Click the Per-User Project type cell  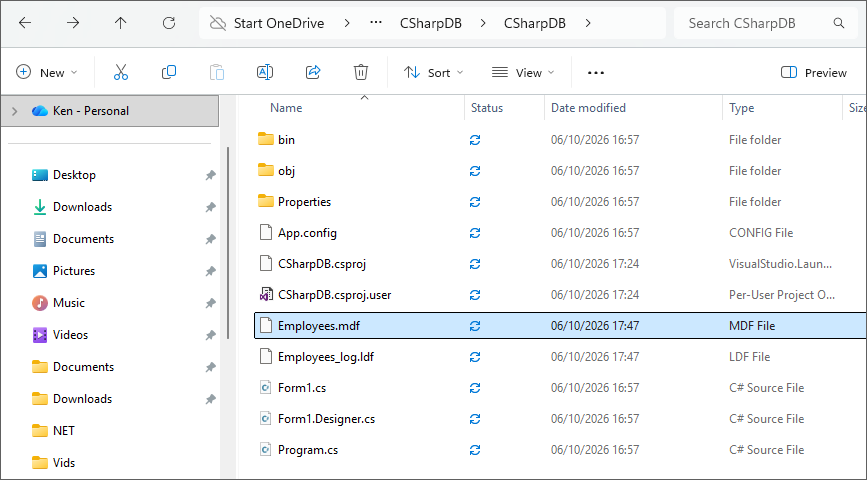click(x=782, y=295)
